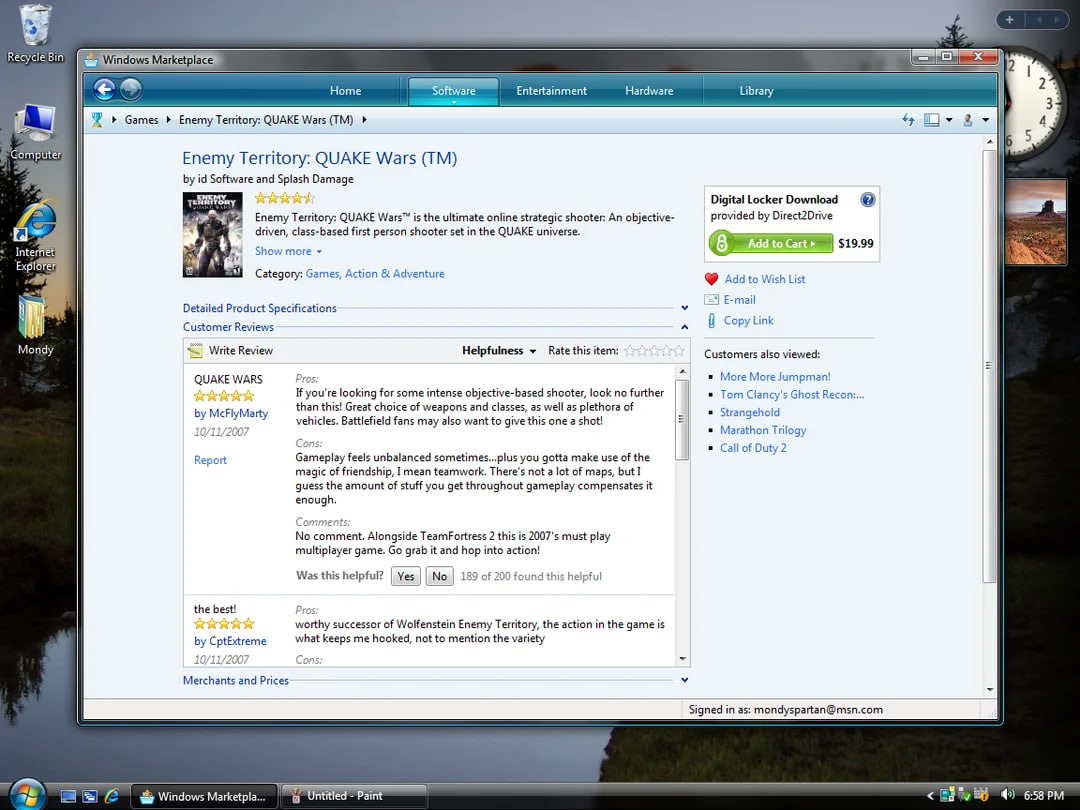Open More More Jumpman! product
This screenshot has height=810, width=1080.
(x=775, y=377)
